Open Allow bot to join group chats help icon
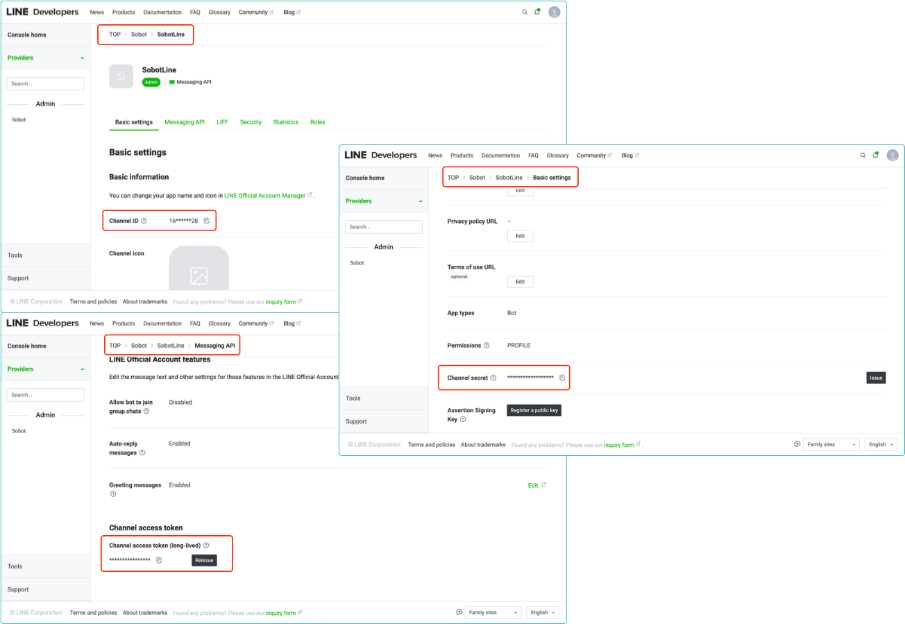The image size is (905, 624). click(x=147, y=412)
